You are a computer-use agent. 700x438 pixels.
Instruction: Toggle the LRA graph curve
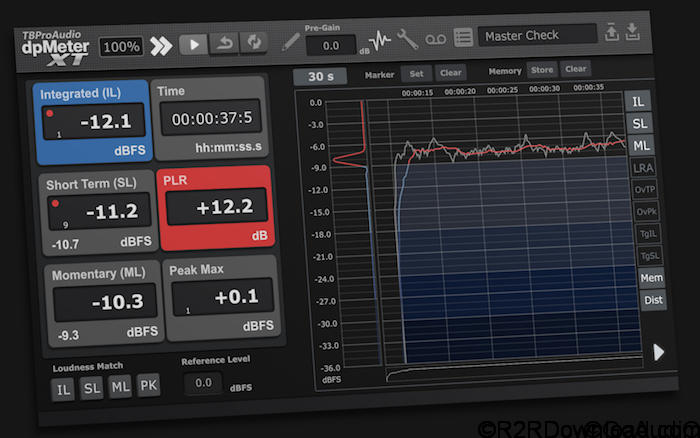click(x=643, y=168)
